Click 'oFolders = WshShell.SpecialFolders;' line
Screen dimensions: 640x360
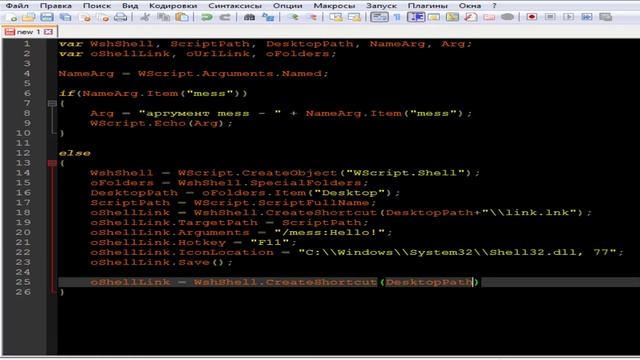click(229, 183)
